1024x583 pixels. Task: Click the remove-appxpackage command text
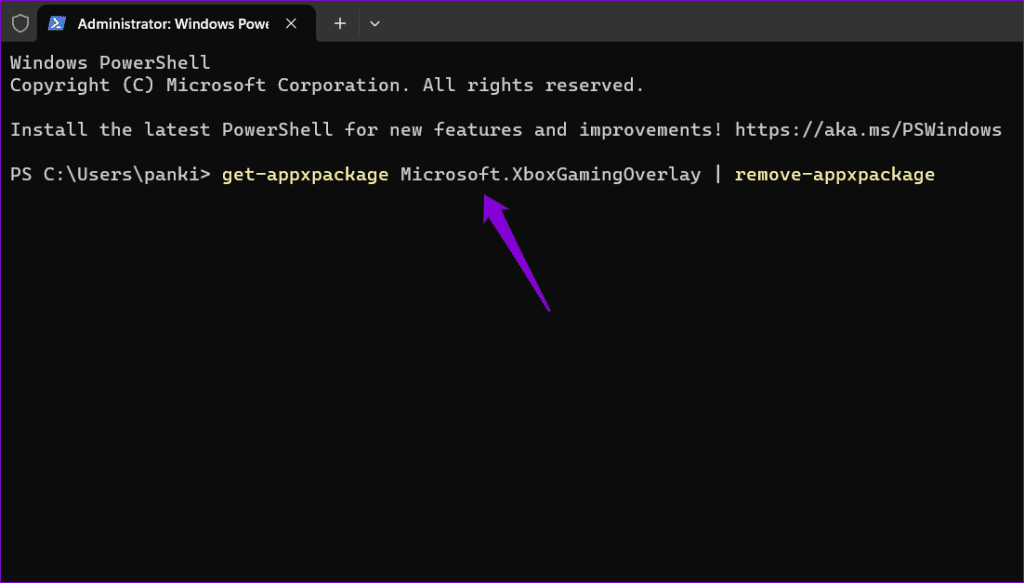[834, 175]
